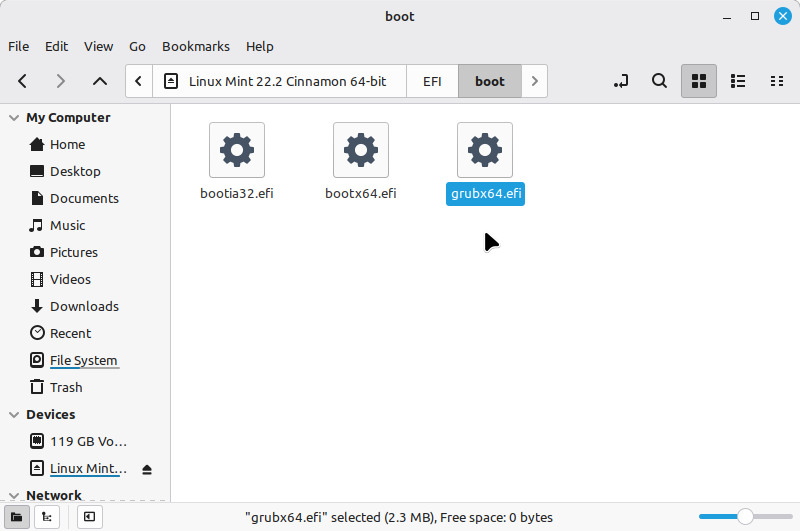This screenshot has height=531, width=800.
Task: Open the View menu
Action: tap(98, 46)
